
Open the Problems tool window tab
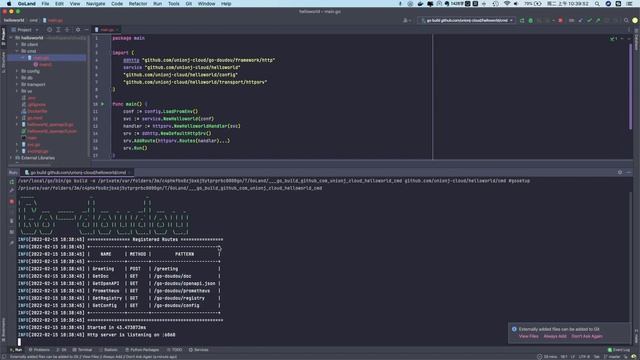click(39, 350)
